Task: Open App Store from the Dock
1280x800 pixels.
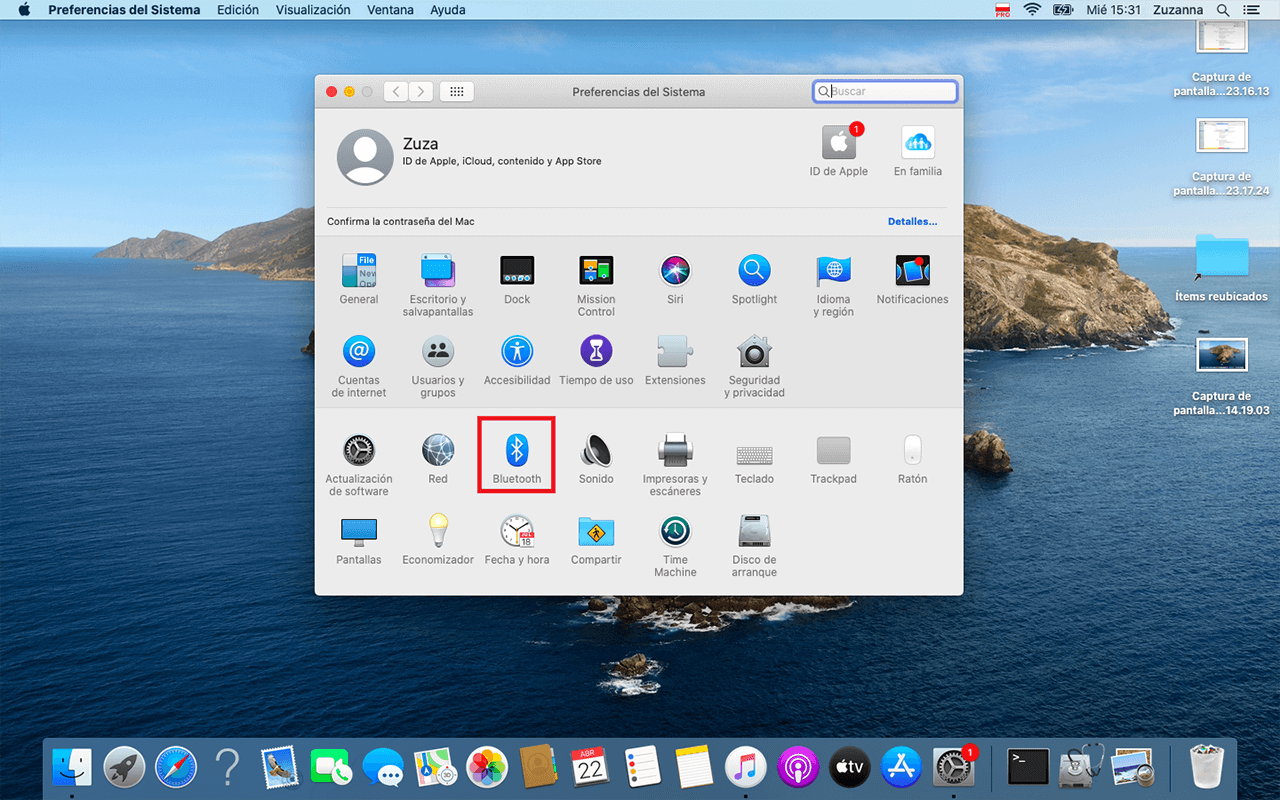Action: 901,767
